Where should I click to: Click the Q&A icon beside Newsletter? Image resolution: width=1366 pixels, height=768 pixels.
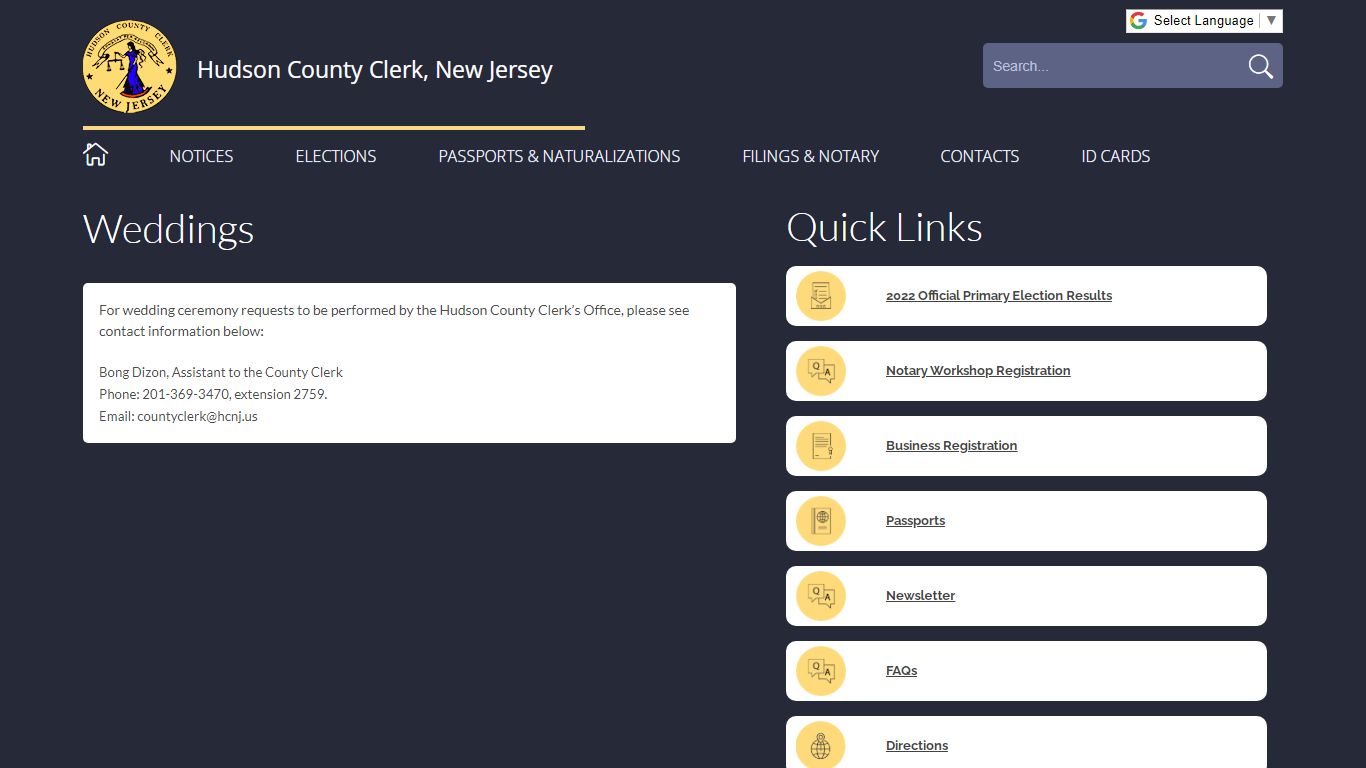tap(821, 596)
